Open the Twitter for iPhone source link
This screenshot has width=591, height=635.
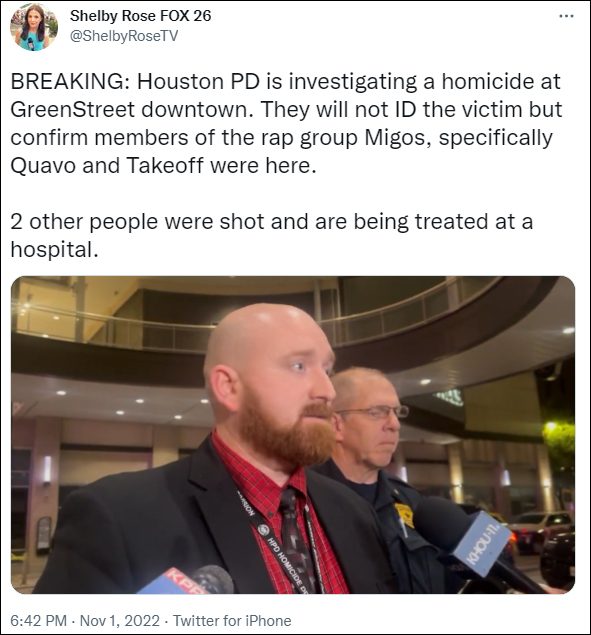(x=232, y=620)
